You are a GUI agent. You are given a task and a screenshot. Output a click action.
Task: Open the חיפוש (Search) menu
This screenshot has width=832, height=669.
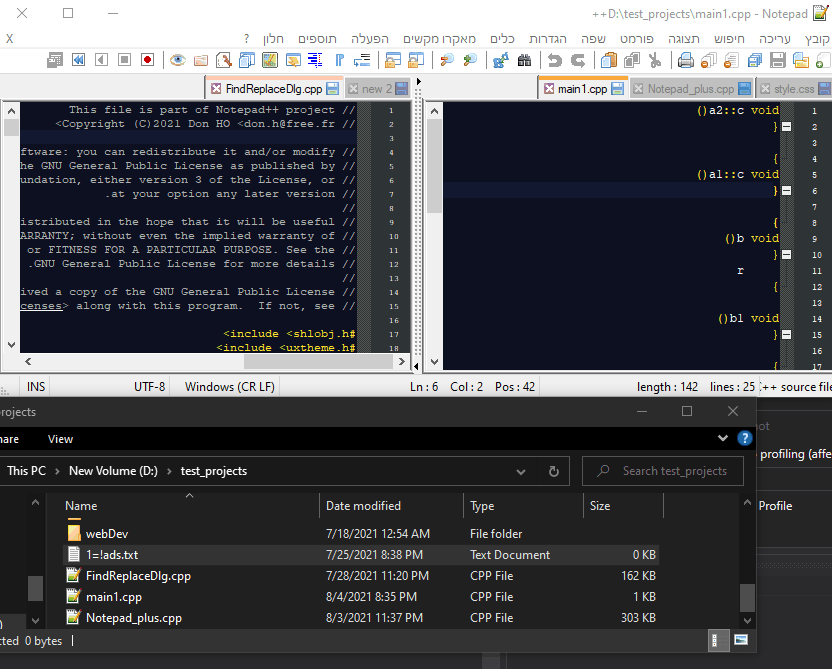(x=729, y=39)
